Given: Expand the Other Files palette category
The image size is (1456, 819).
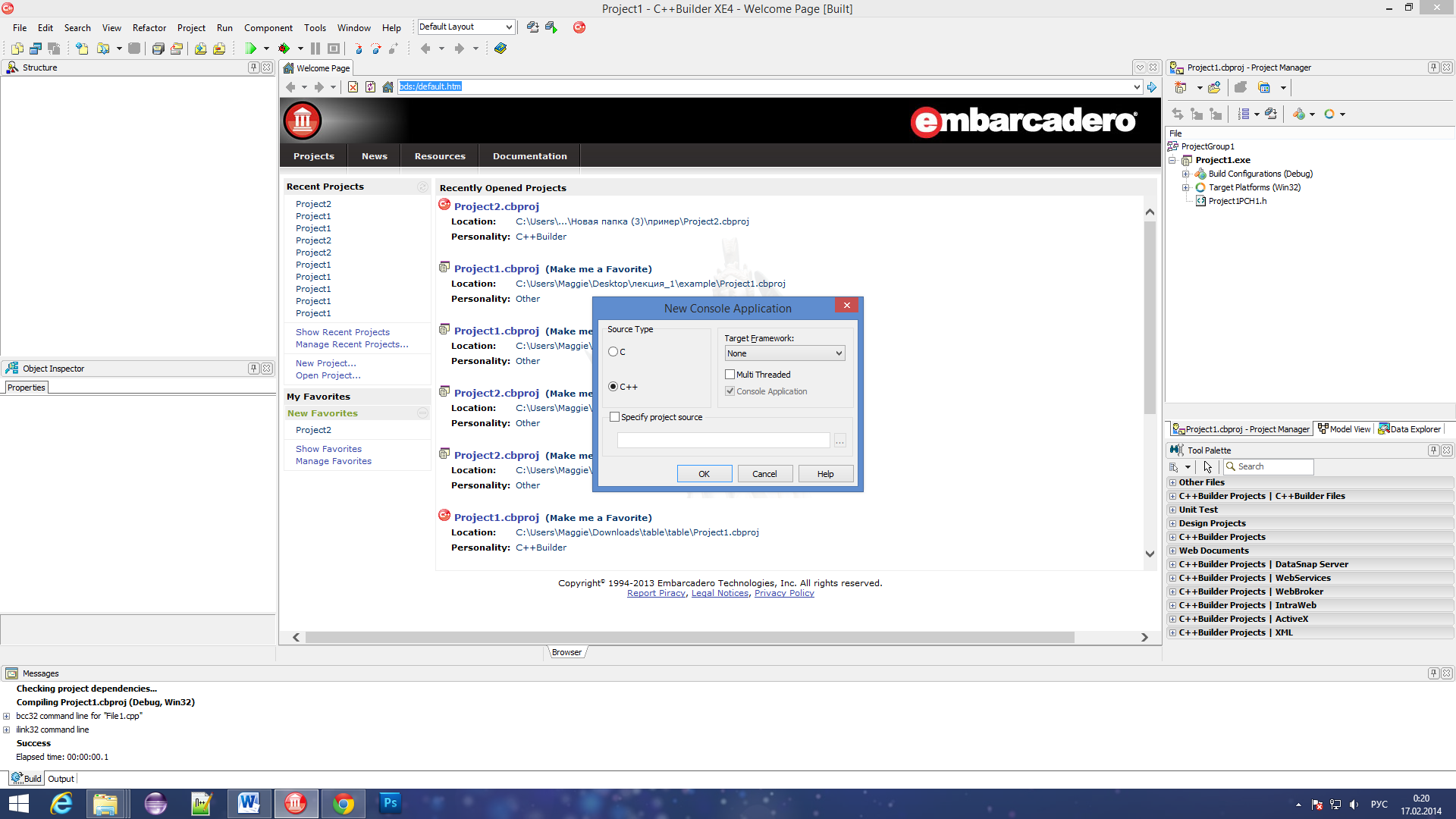Looking at the screenshot, I should 1172,482.
